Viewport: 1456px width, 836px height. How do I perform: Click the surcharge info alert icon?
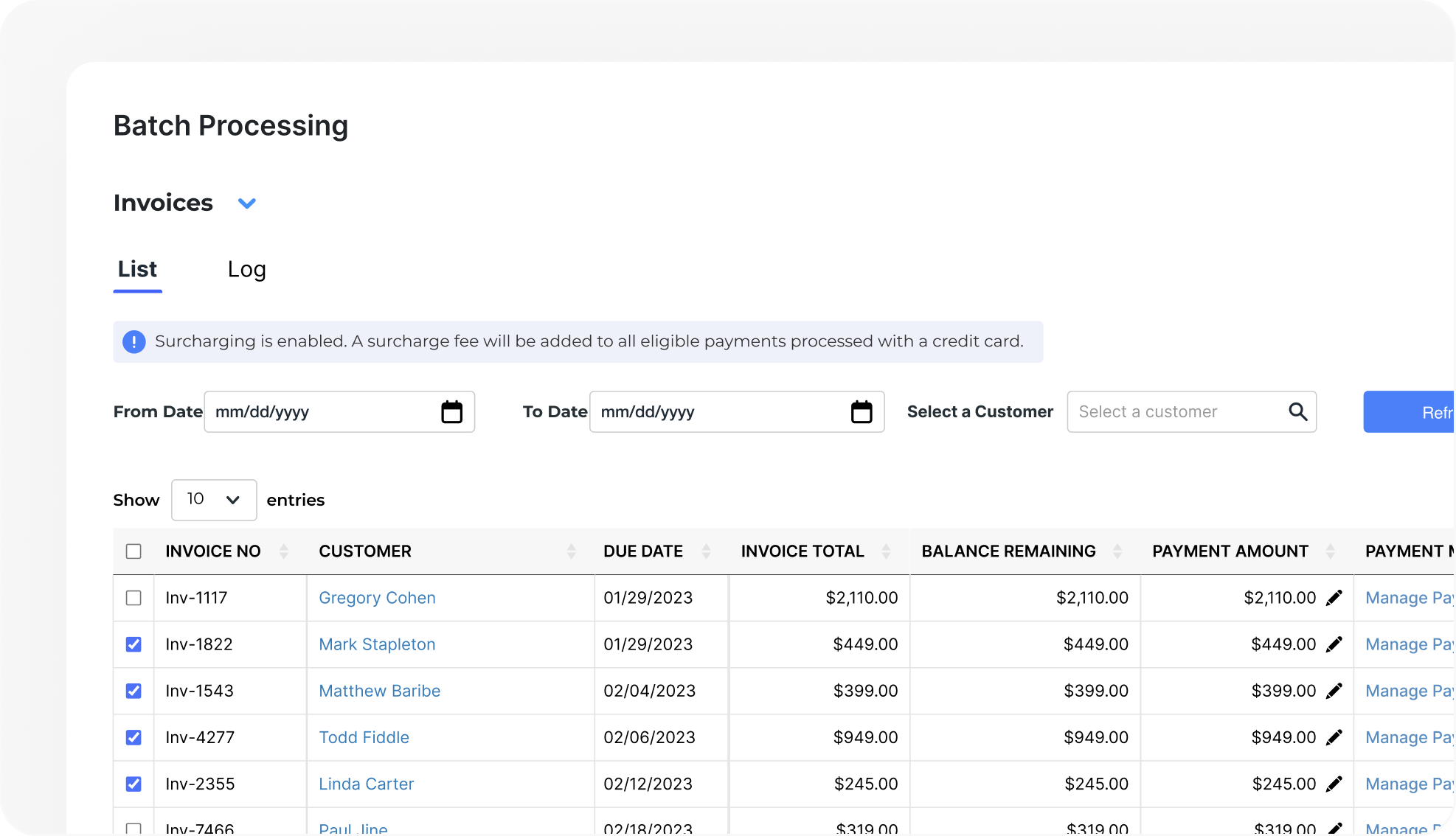click(134, 341)
